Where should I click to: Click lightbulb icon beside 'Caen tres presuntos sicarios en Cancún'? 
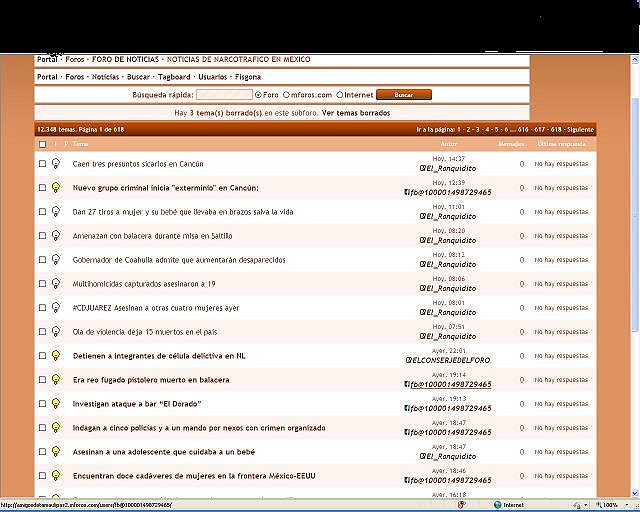[56, 163]
